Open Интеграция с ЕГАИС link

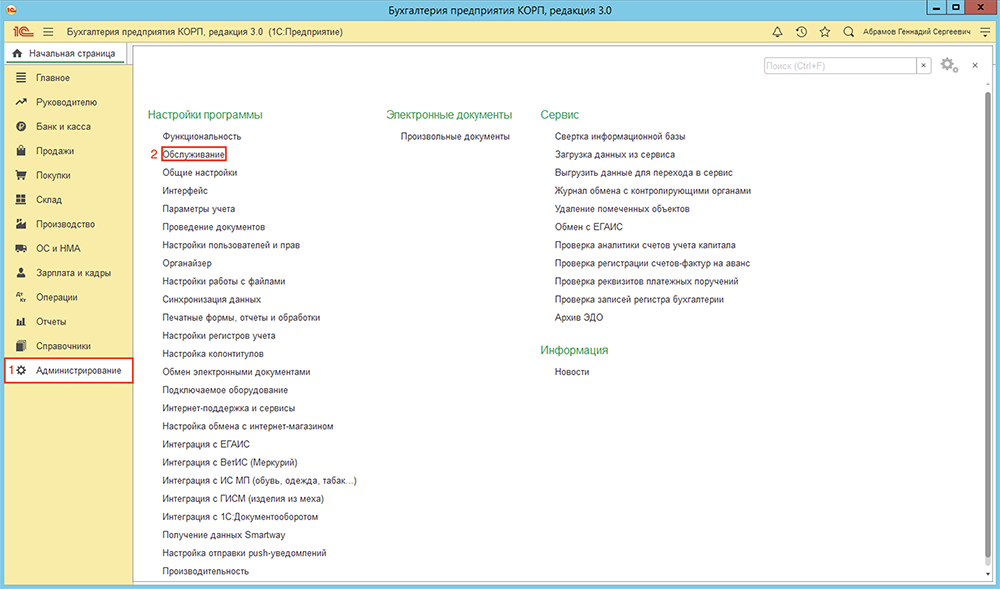206,444
